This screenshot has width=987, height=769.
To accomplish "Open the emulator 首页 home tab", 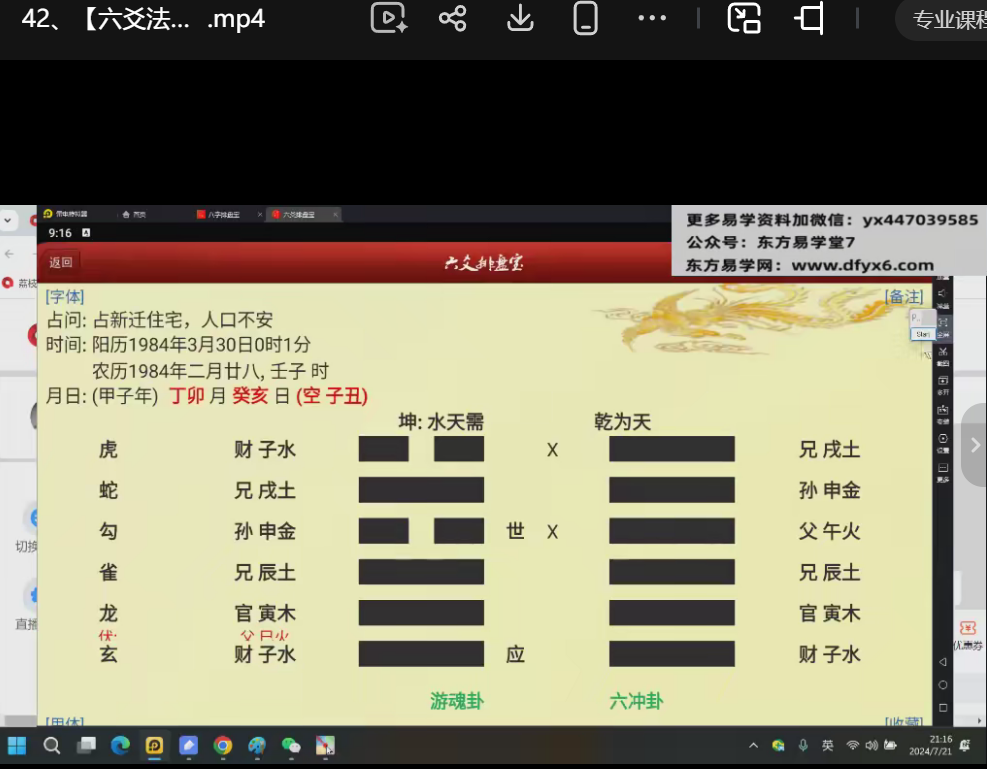I will [134, 215].
